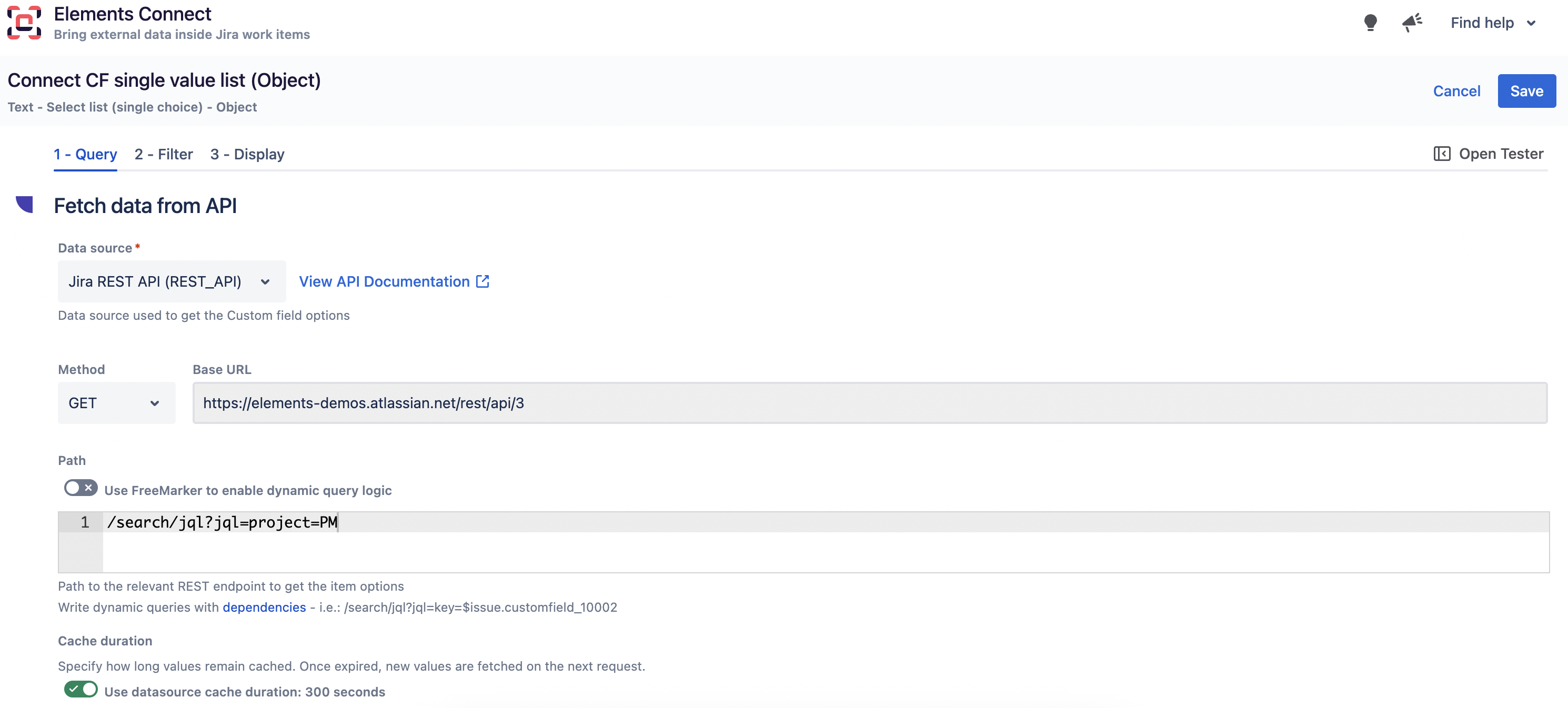Select the 1 - Query tab
Viewport: 1568px width, 708px height.
[85, 155]
